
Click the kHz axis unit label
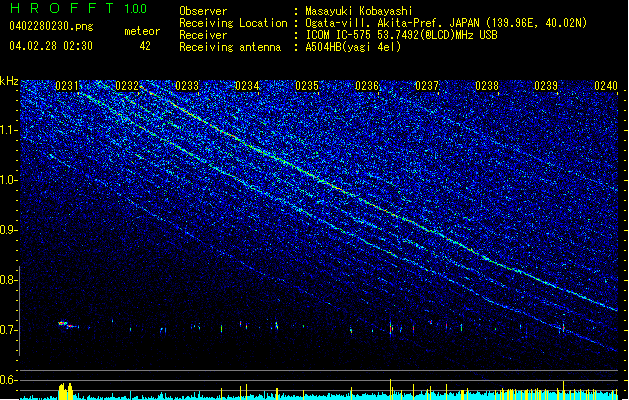pyautogui.click(x=9, y=81)
